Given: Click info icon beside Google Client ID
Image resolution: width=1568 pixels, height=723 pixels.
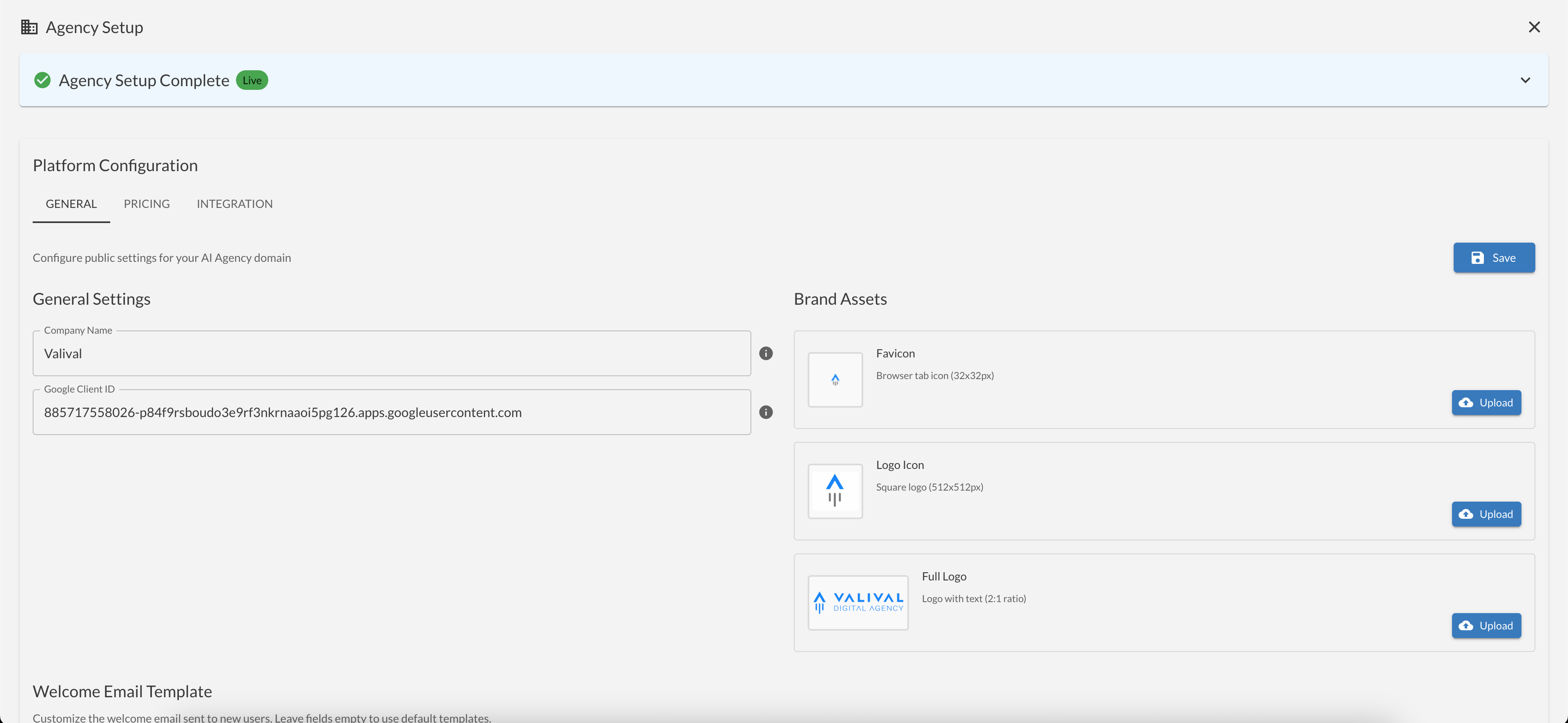Looking at the screenshot, I should click(766, 413).
